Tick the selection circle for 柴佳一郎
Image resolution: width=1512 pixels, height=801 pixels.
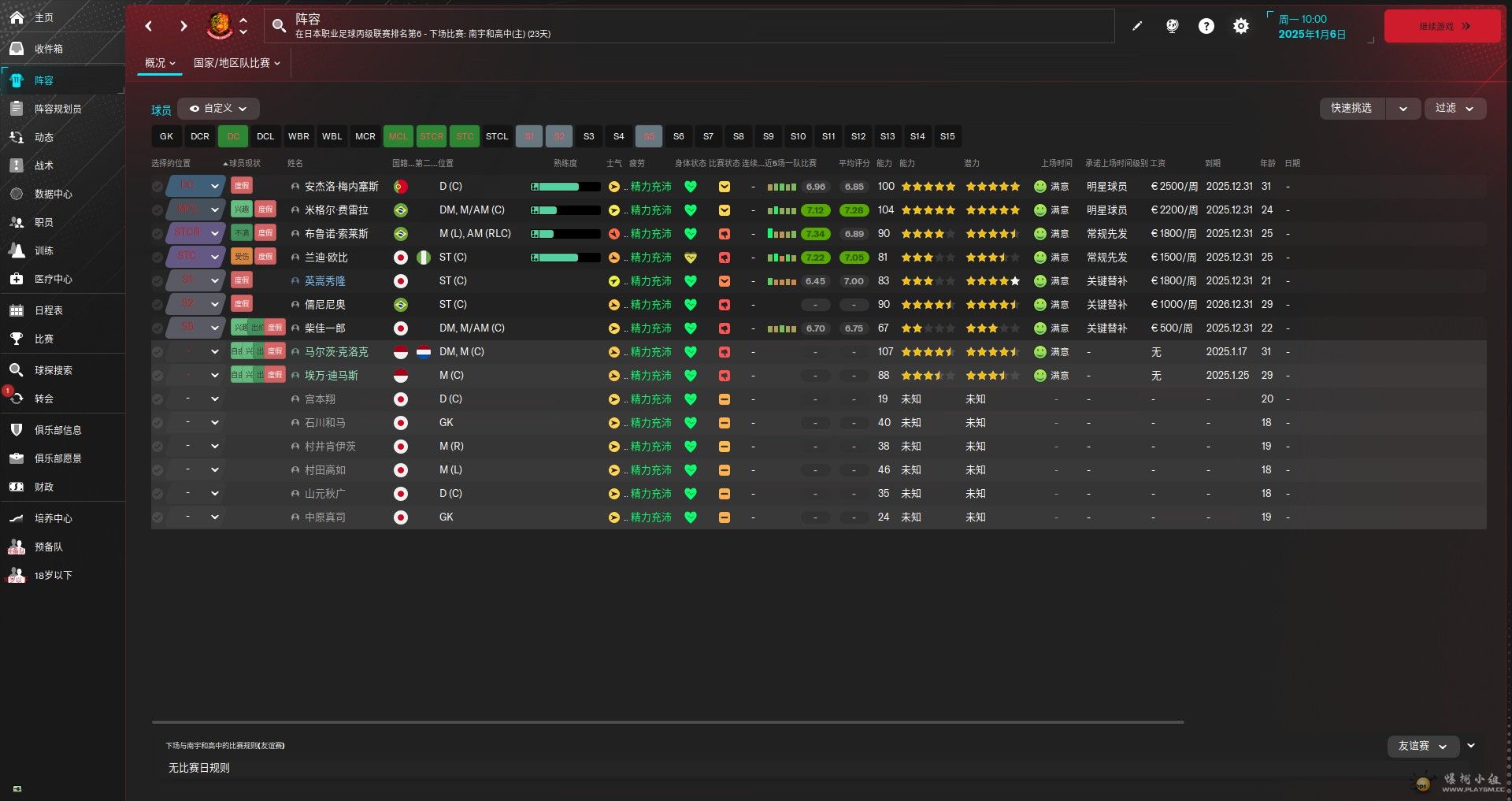157,328
